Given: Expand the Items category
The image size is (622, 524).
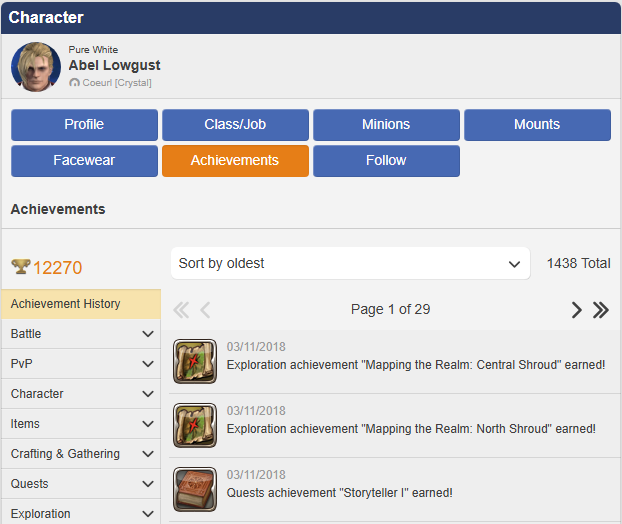Looking at the screenshot, I should coord(81,424).
